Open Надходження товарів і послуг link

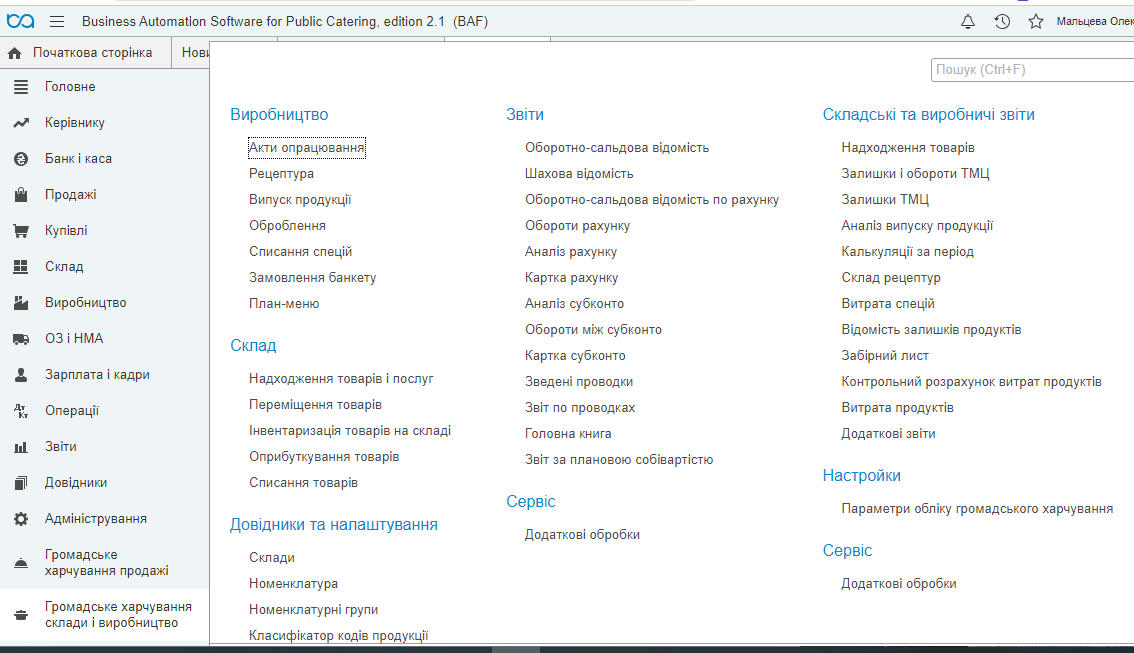point(341,379)
